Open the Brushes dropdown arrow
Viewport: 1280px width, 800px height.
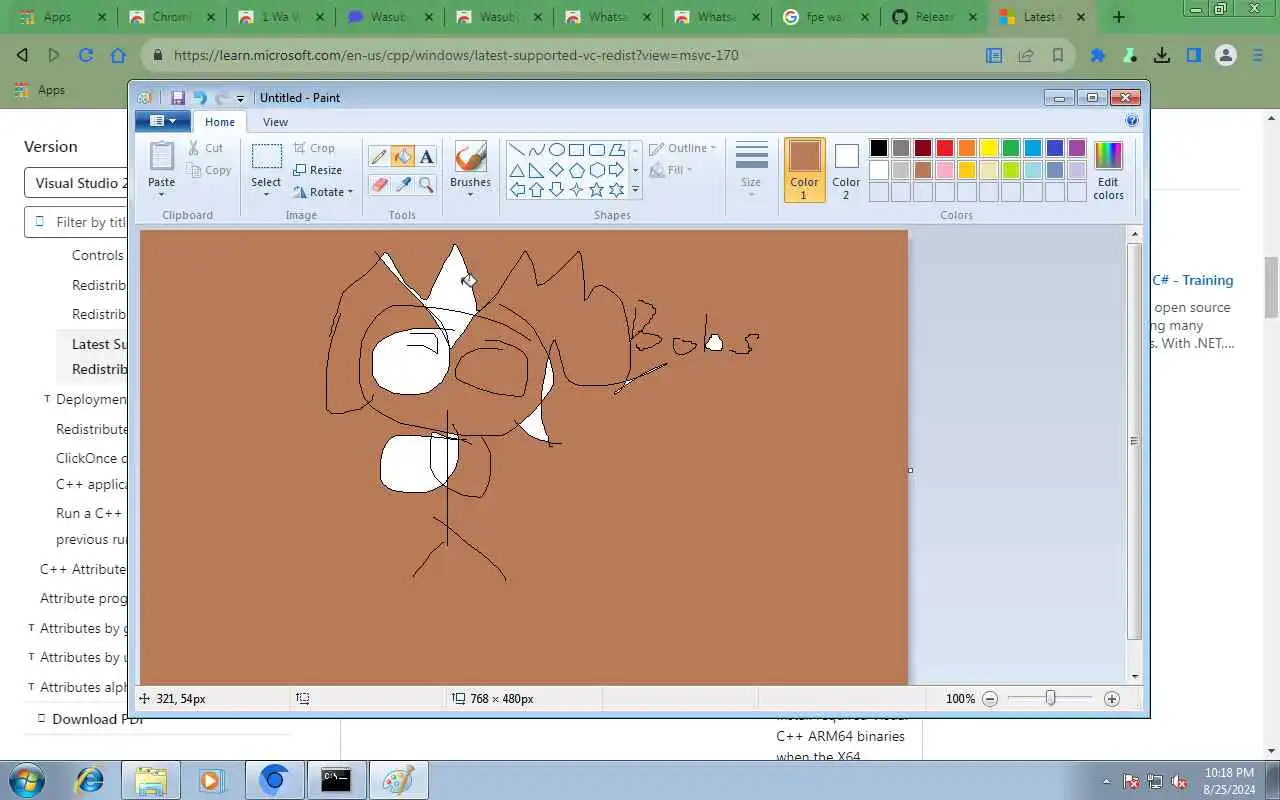point(470,195)
